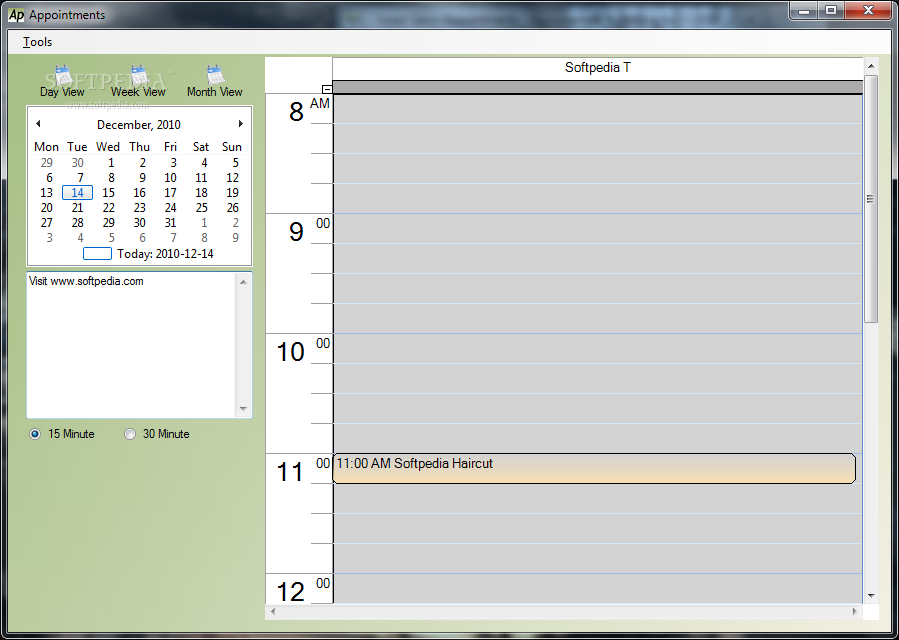Select December 13 in mini calendar

46,193
